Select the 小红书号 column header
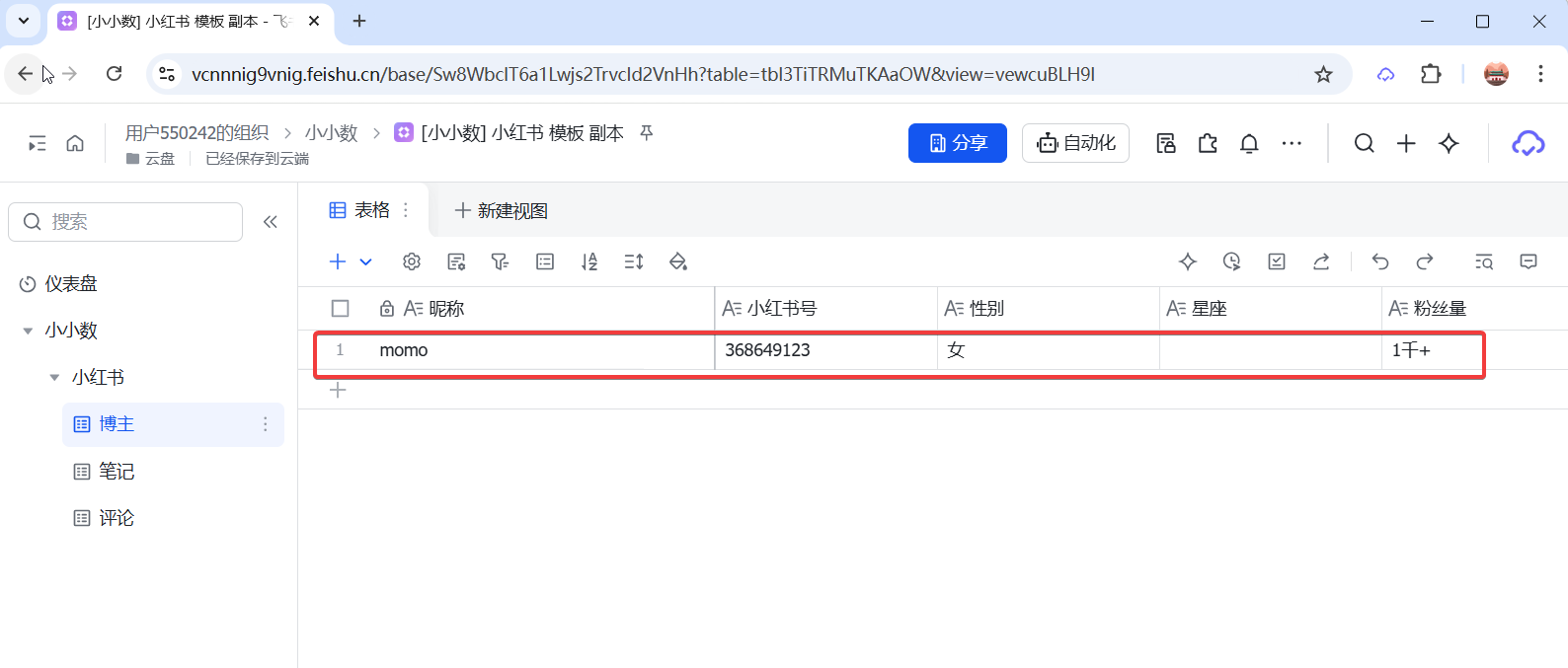 (825, 309)
